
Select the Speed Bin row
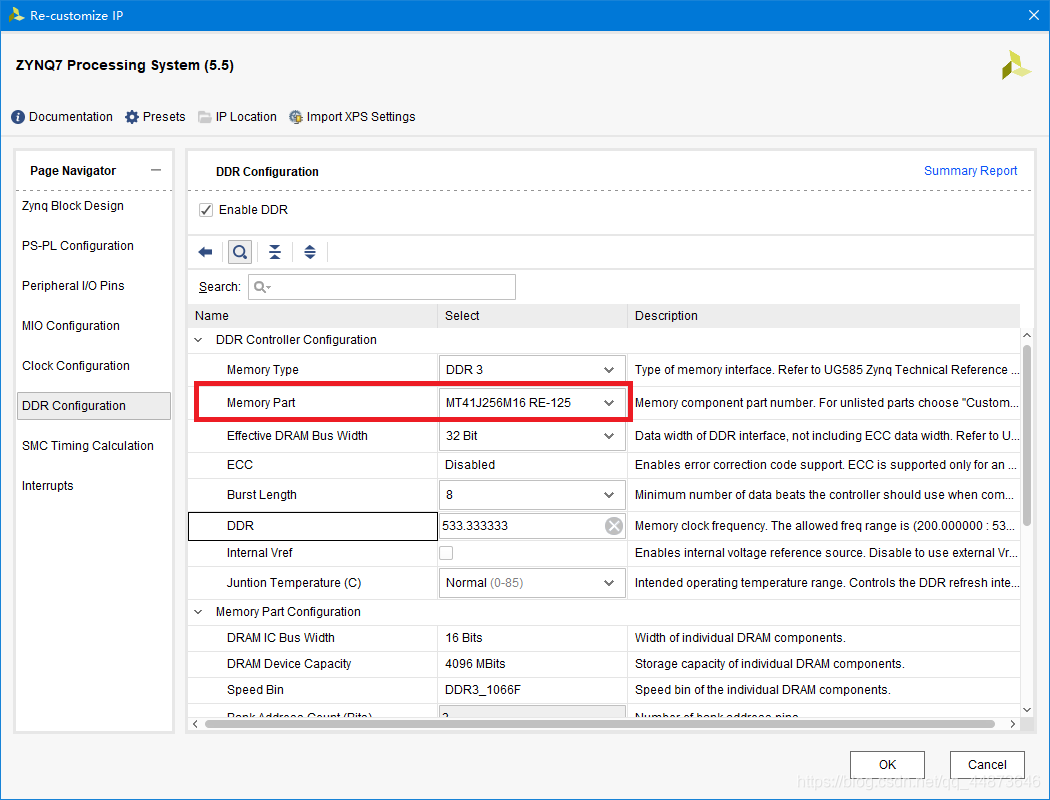[x=604, y=690]
